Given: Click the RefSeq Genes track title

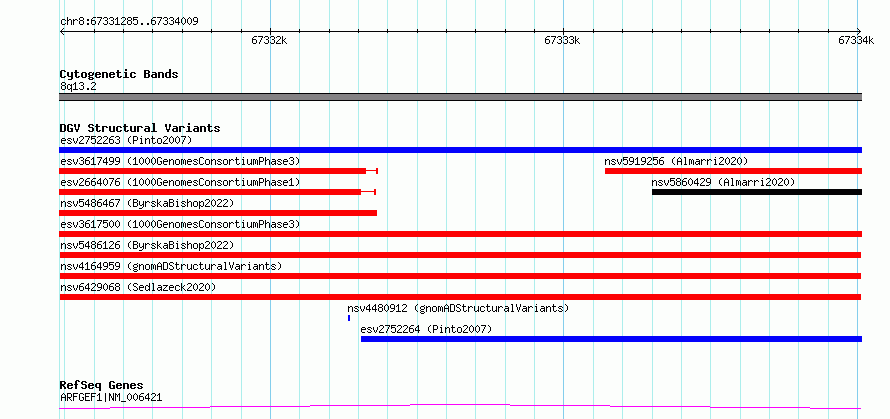Looking at the screenshot, I should pyautogui.click(x=101, y=386).
